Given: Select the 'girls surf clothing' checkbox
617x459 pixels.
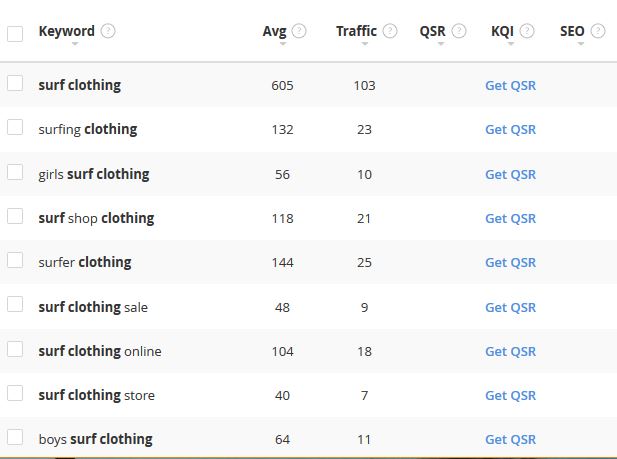Looking at the screenshot, I should coord(15,172).
